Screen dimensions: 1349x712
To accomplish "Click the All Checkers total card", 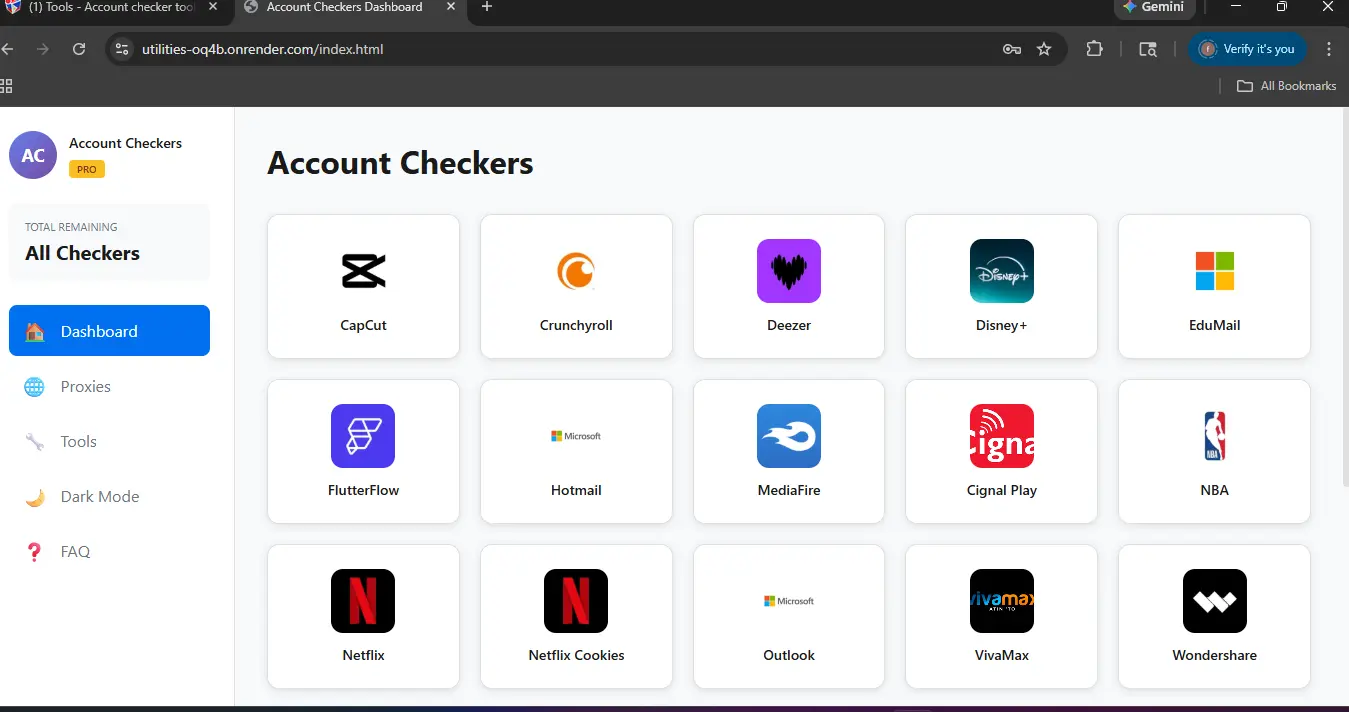I will 109,242.
